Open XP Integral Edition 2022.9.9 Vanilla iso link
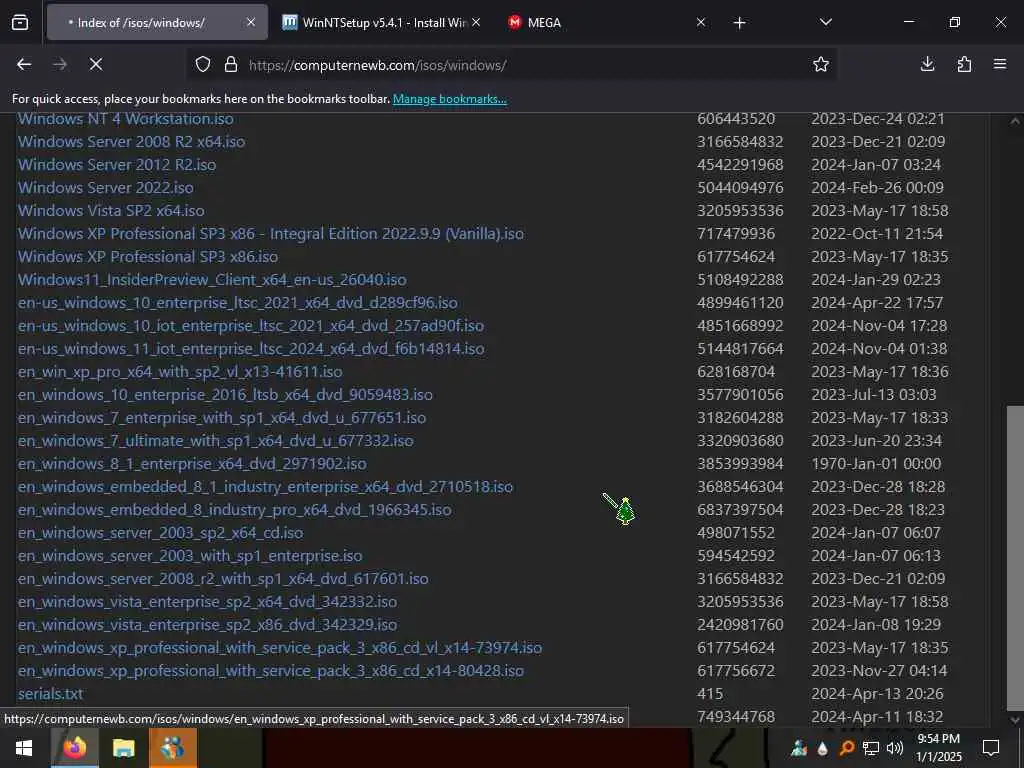This screenshot has height=768, width=1024. coord(271,234)
